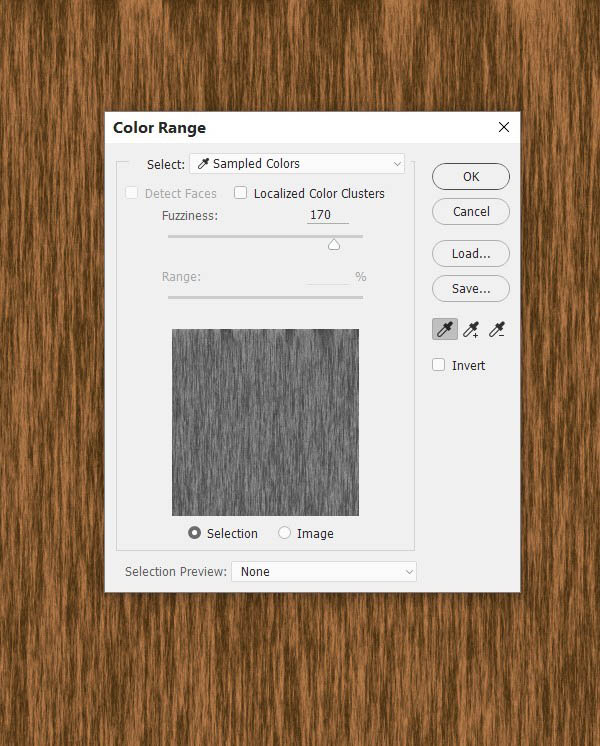600x746 pixels.
Task: Click the OK button
Action: [x=471, y=177]
